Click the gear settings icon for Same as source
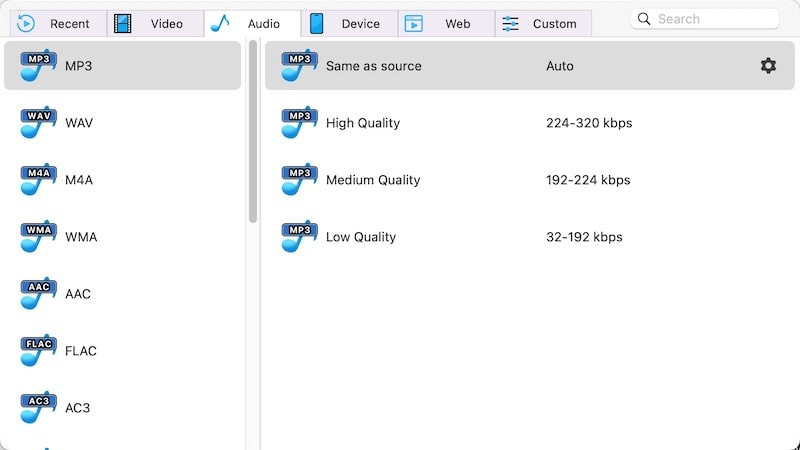 tap(768, 66)
